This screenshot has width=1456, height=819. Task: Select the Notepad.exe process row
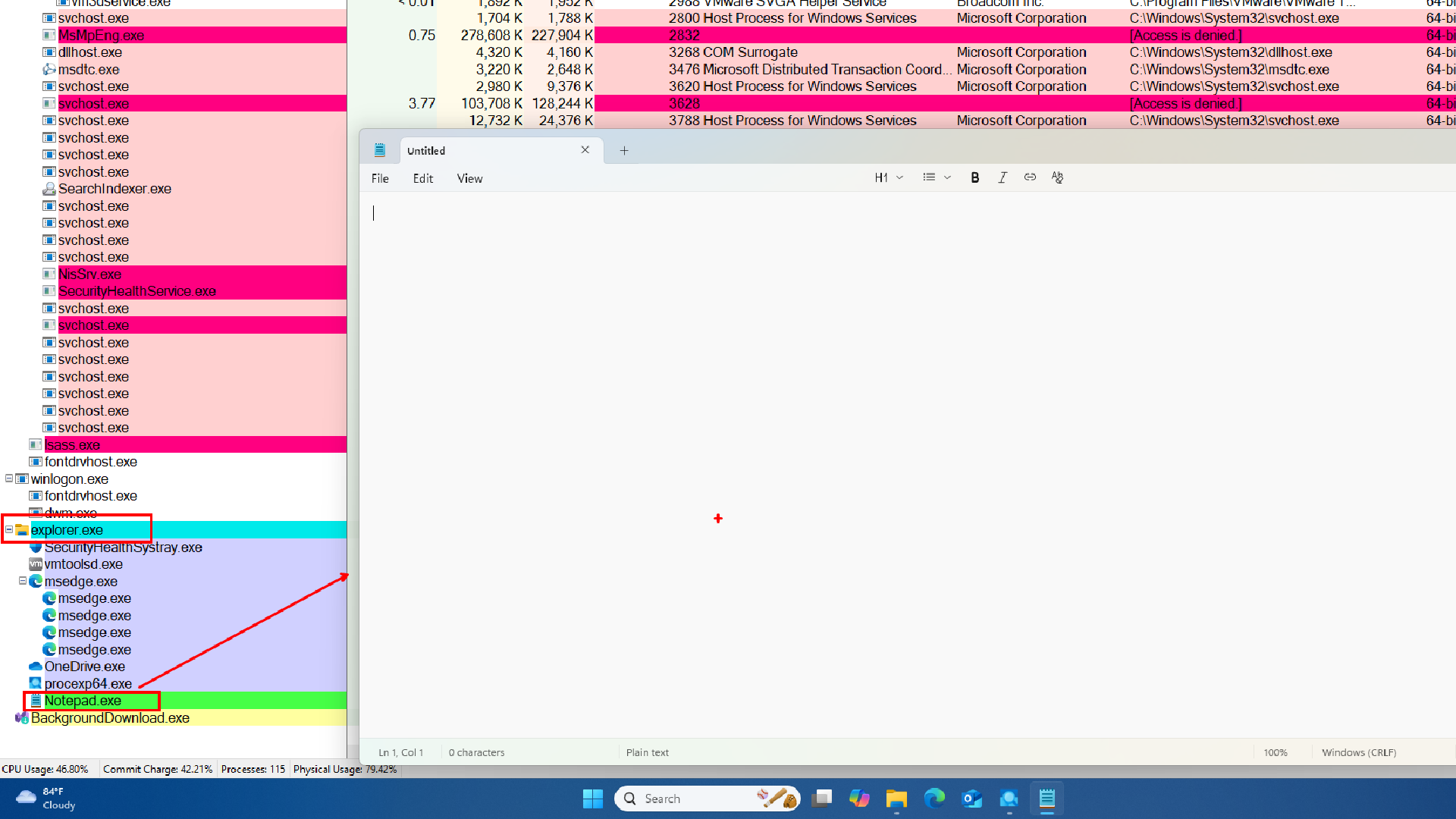[x=83, y=701]
